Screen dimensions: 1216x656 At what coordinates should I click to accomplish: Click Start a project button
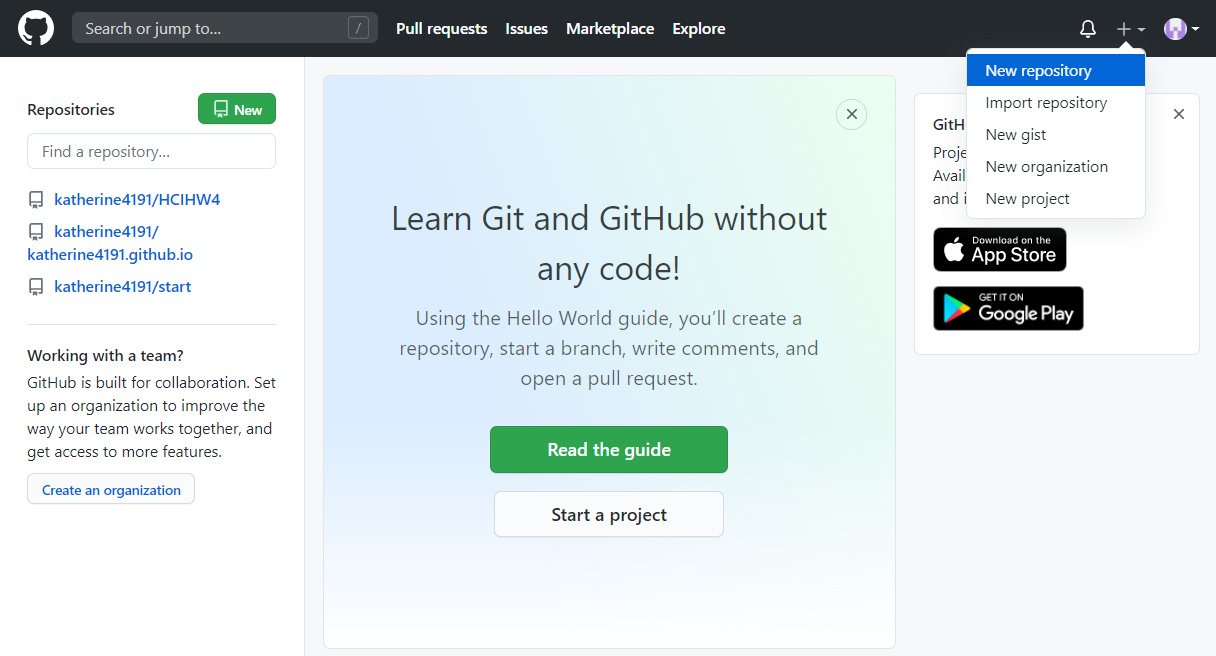coord(609,514)
